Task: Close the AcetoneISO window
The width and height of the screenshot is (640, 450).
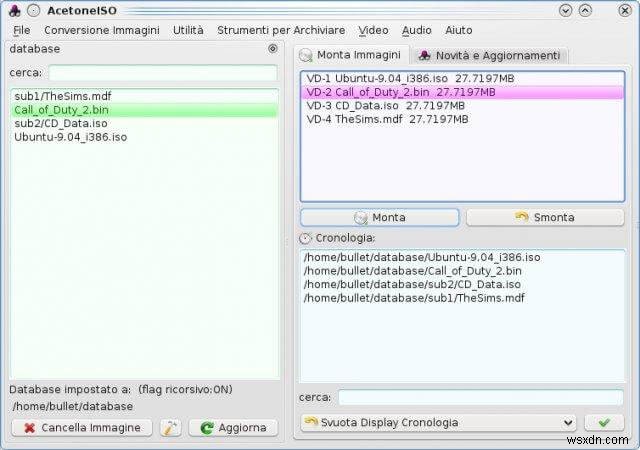Action: 625,10
